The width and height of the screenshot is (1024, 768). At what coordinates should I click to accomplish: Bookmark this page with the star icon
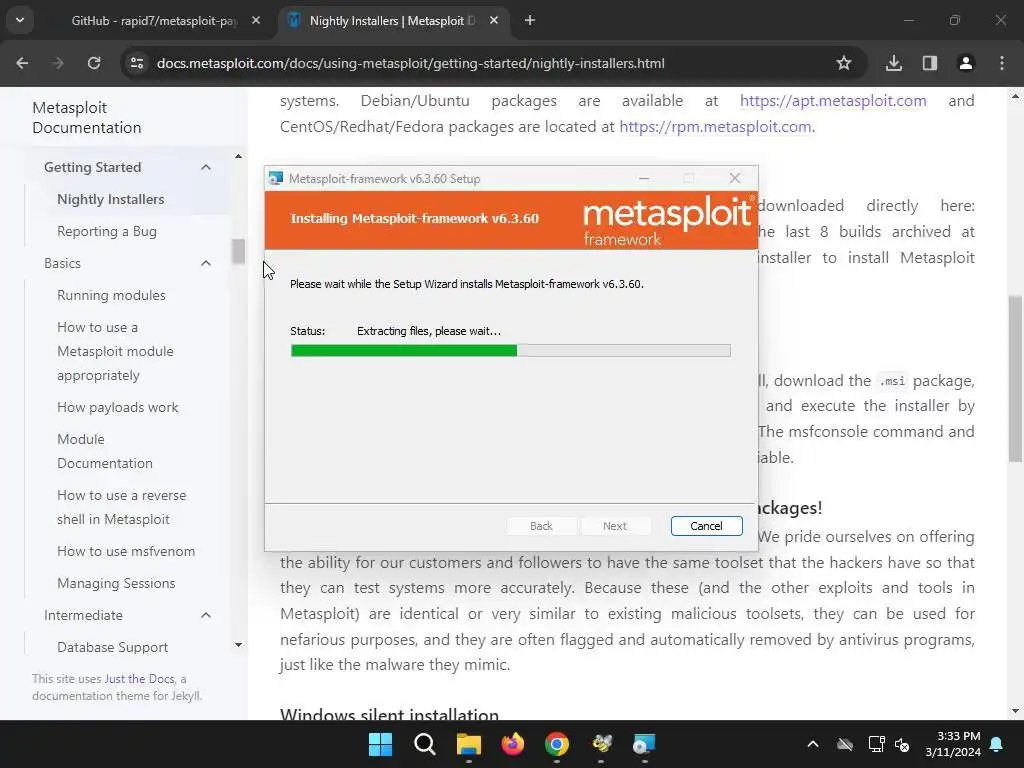844,63
